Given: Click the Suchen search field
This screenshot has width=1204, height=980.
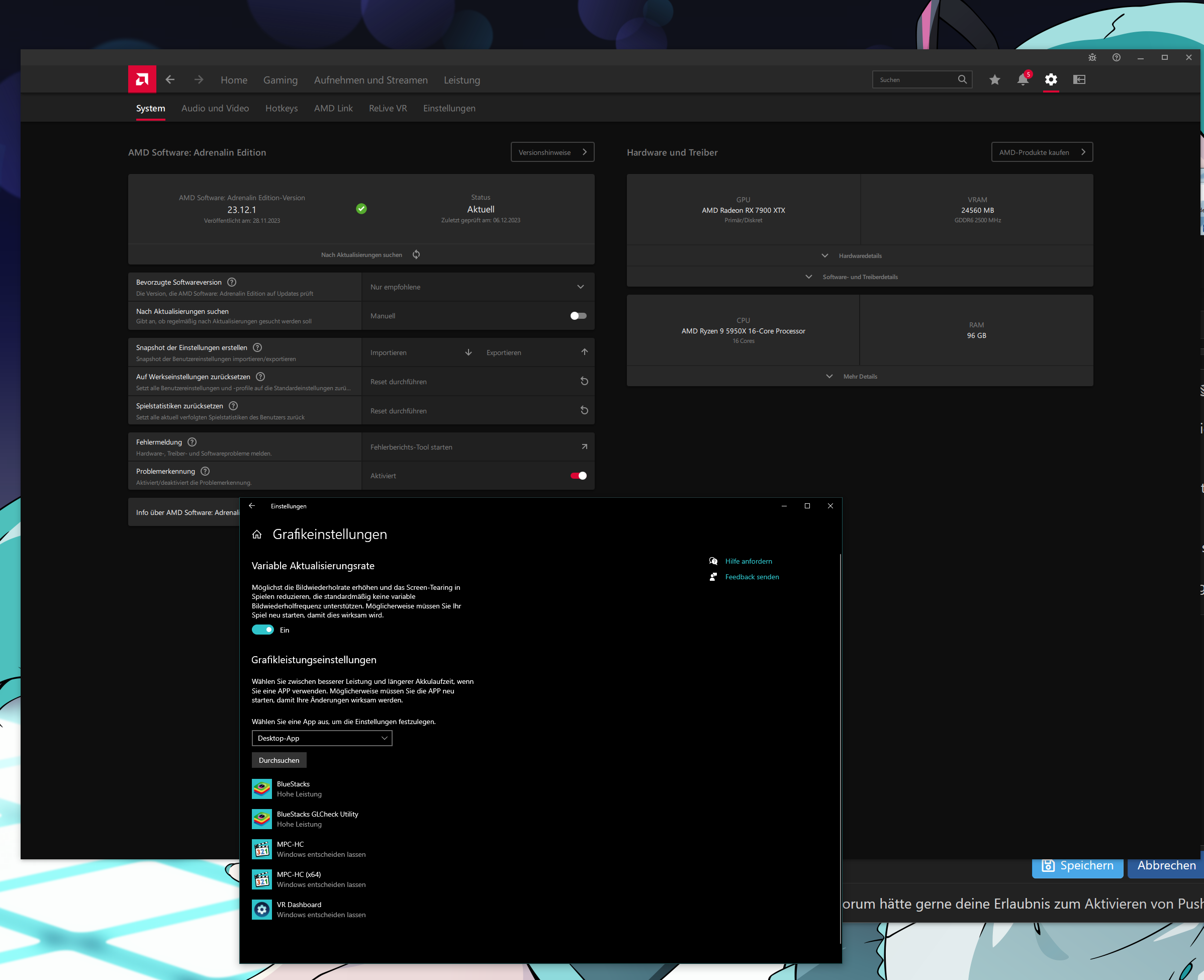Looking at the screenshot, I should 915,79.
